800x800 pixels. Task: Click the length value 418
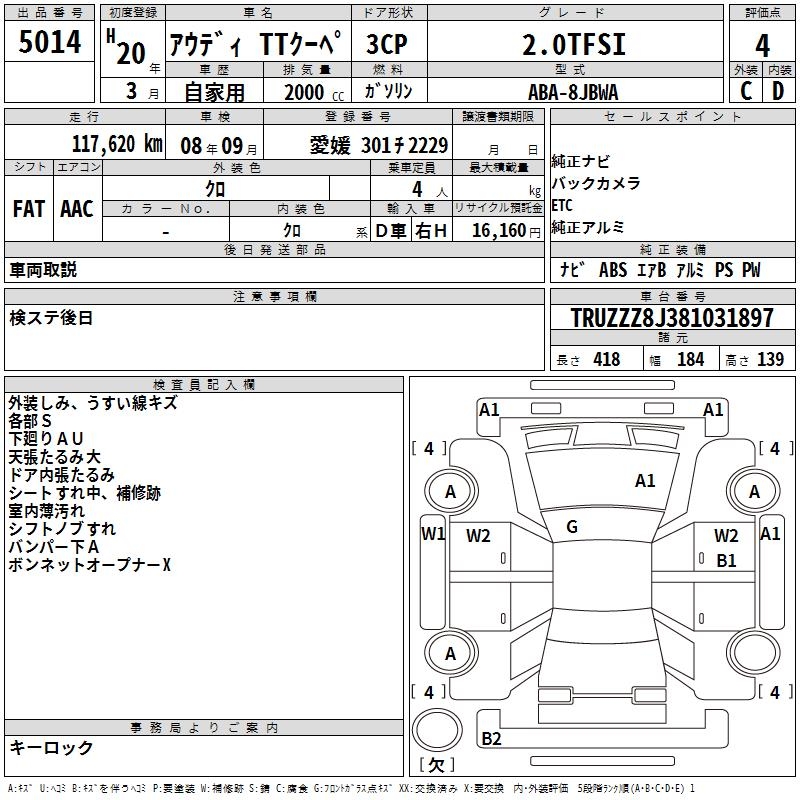607,359
